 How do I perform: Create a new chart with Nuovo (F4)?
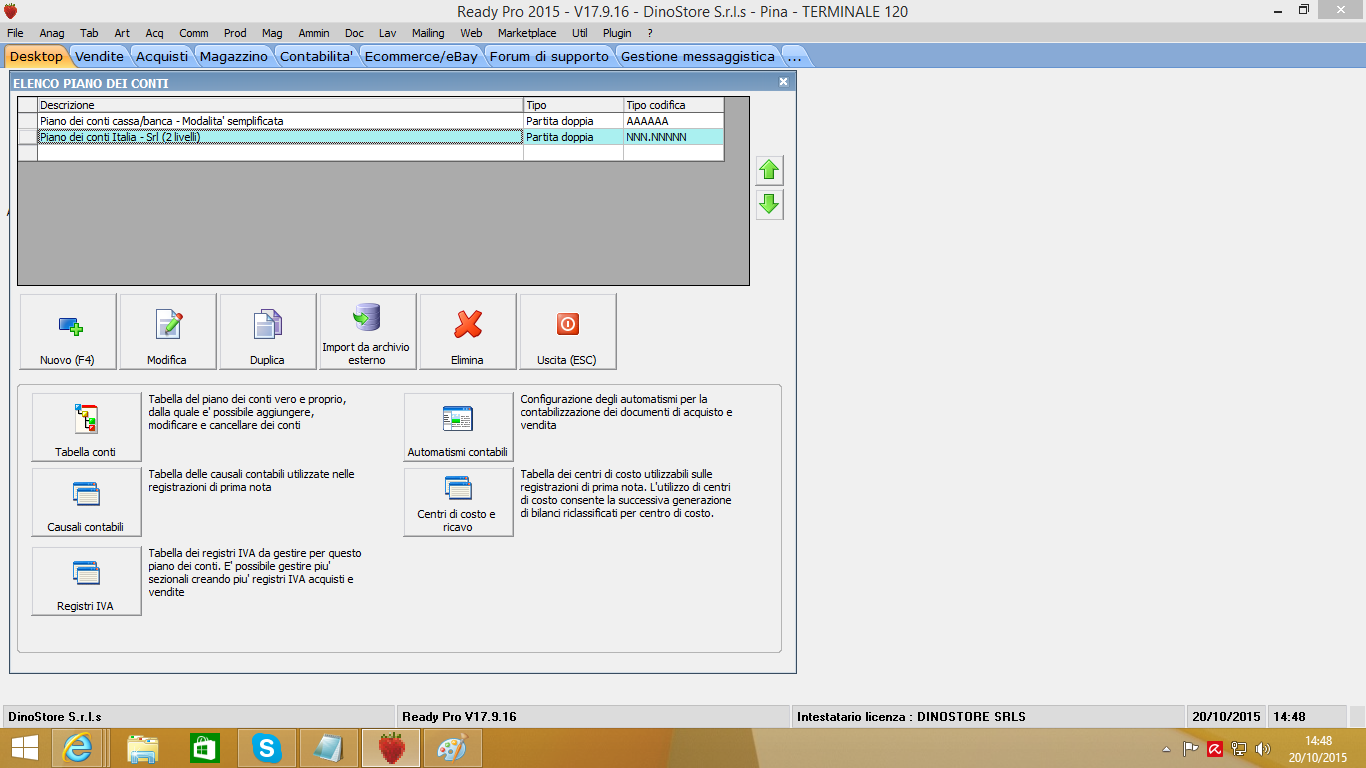coord(68,332)
